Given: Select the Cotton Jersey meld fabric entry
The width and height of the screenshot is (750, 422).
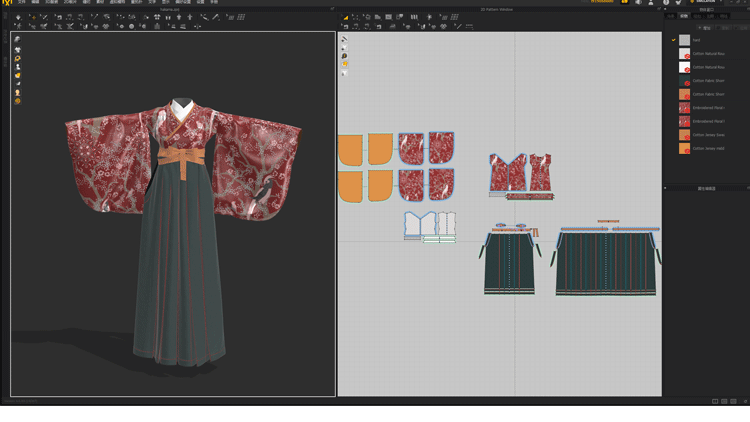Looking at the screenshot, I should pyautogui.click(x=708, y=148).
